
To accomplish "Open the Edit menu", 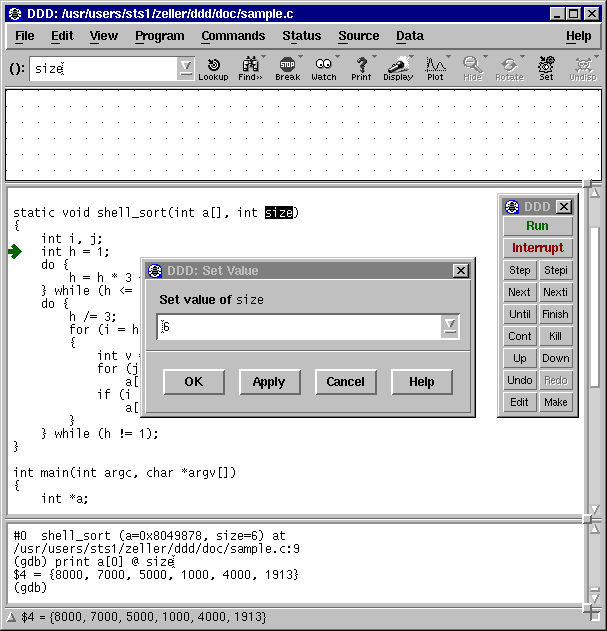I will pos(62,36).
